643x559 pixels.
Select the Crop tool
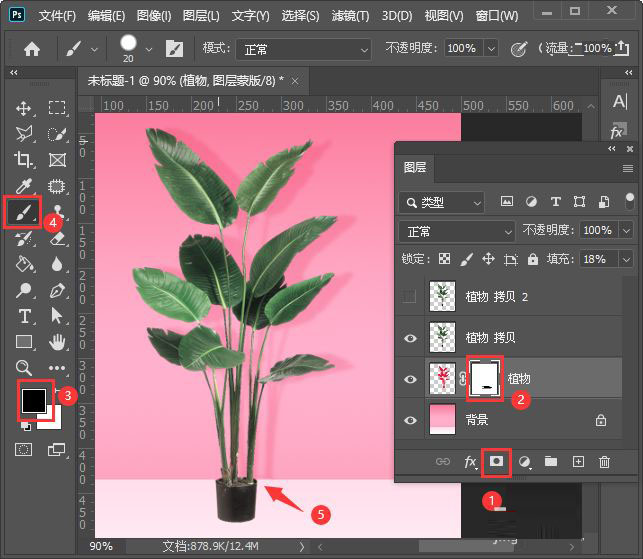[x=23, y=159]
